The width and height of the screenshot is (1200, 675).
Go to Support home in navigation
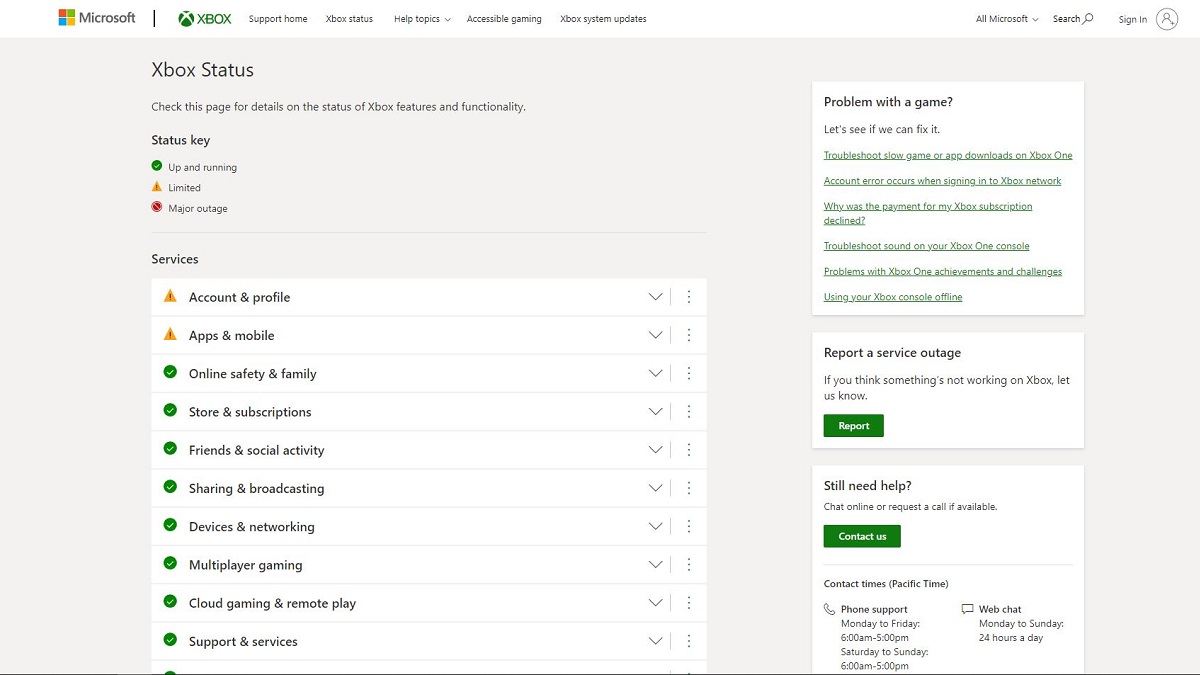(x=278, y=19)
